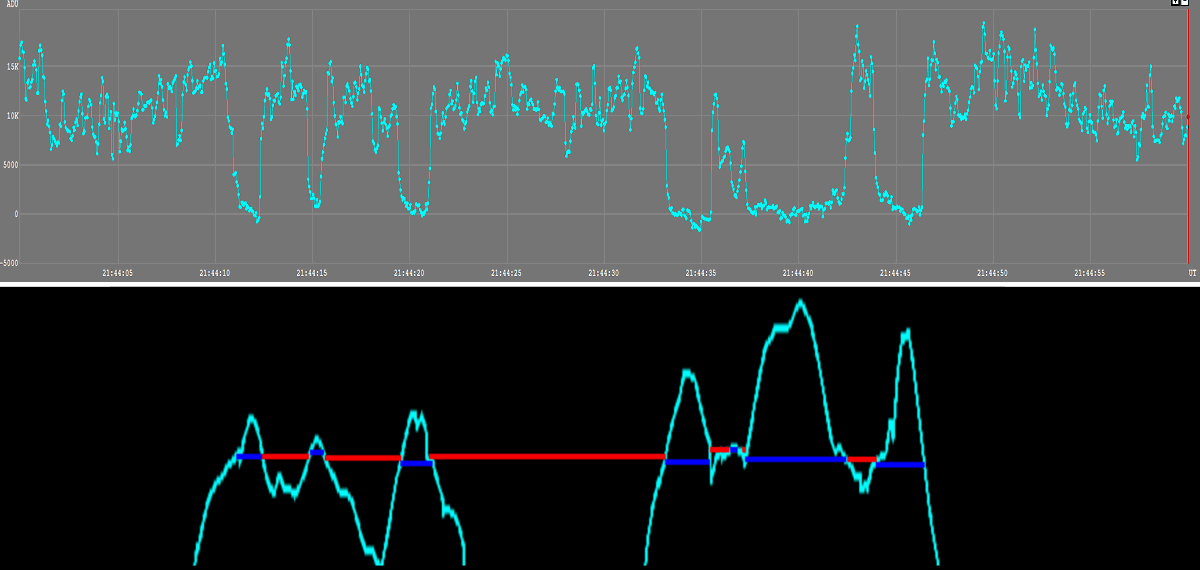Select the 21:44:55 time axis label
1200x570 pixels.
click(1089, 272)
